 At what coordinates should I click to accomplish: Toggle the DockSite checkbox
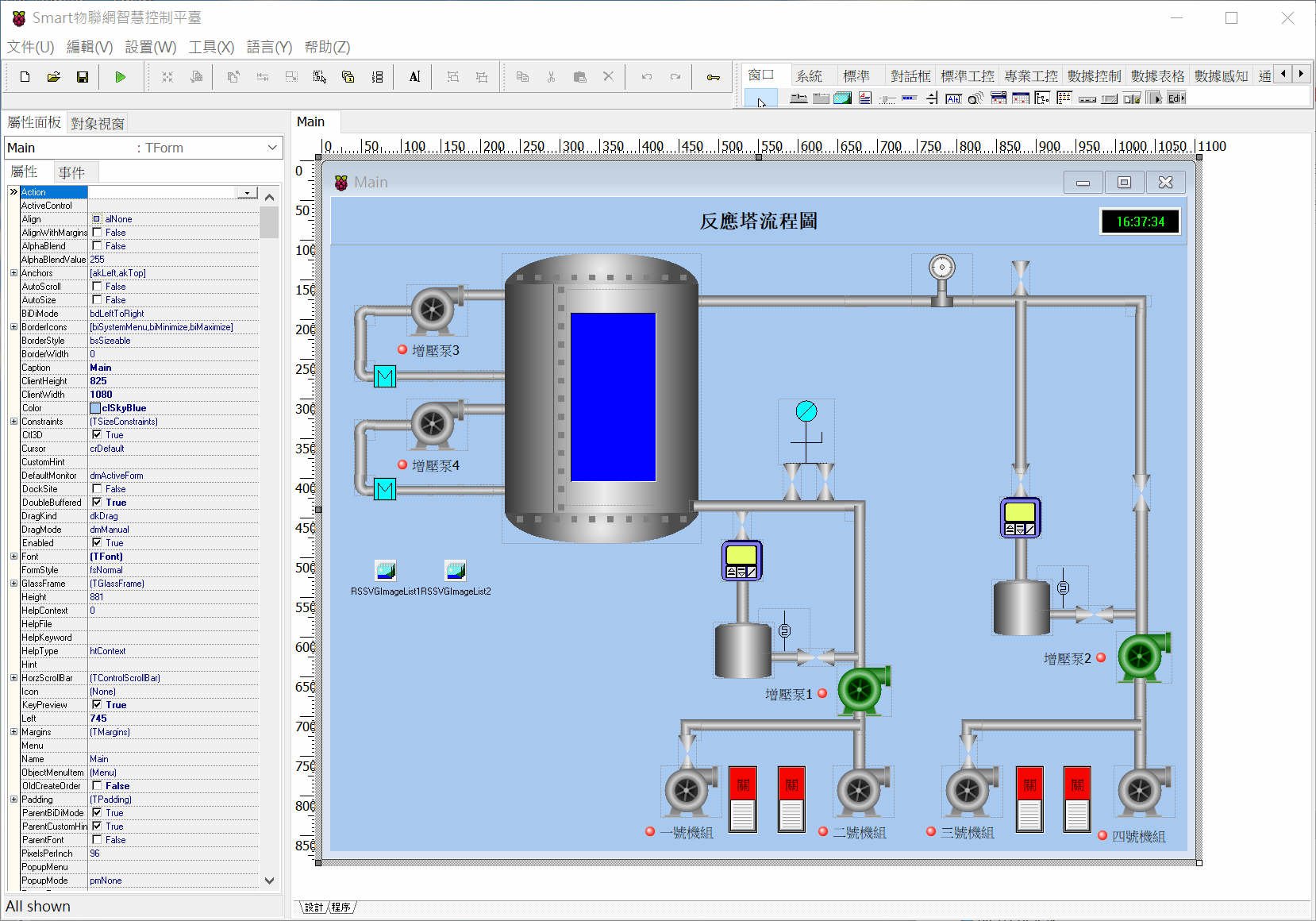(97, 489)
